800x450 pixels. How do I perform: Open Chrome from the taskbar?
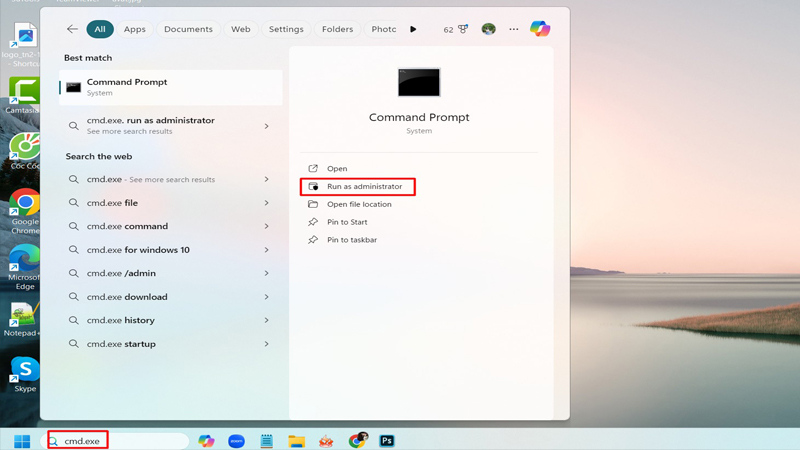pos(358,440)
